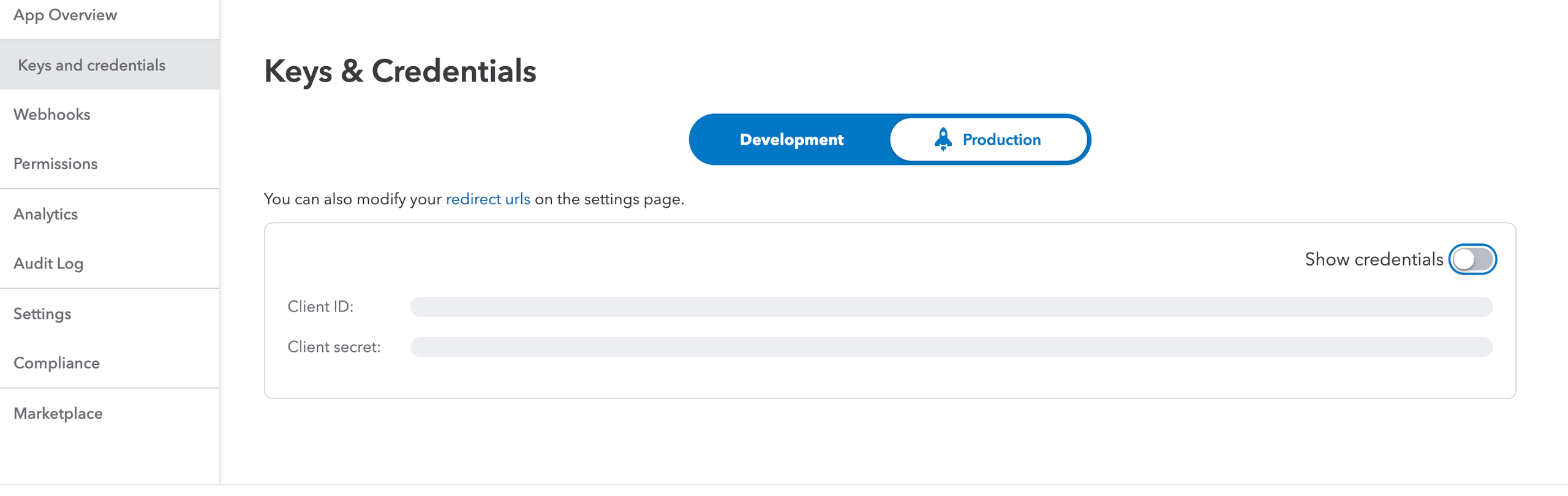
Task: Switch to the Production tab
Action: [989, 140]
